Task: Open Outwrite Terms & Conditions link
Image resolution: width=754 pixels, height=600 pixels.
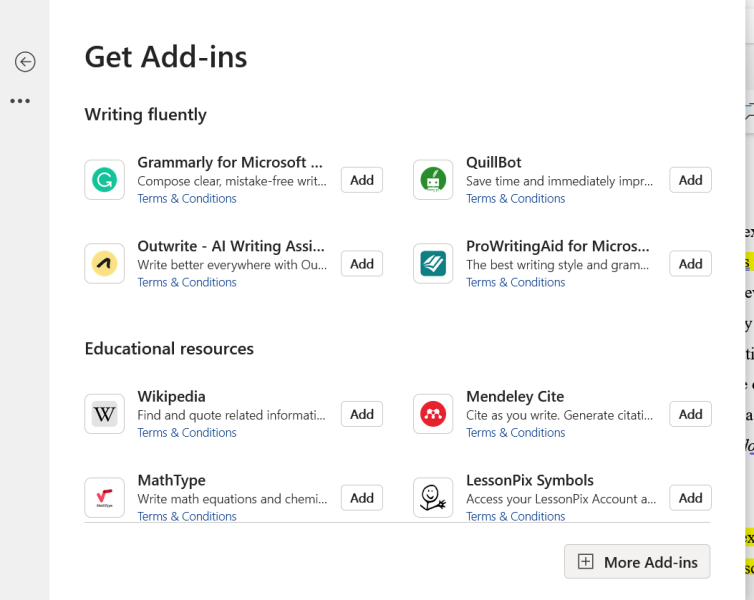Action: (x=187, y=282)
